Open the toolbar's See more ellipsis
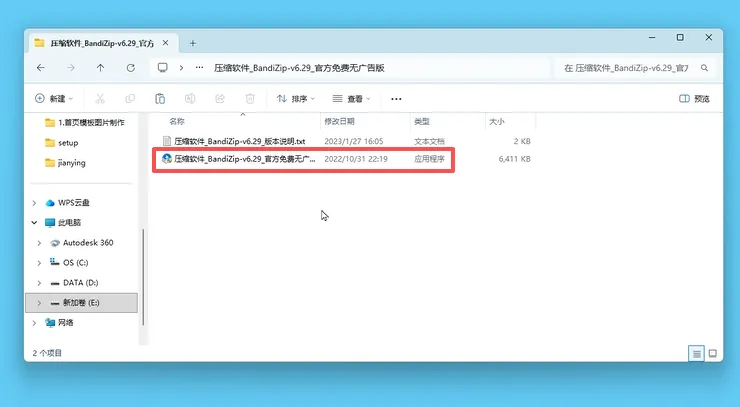The height and width of the screenshot is (407, 740). tap(396, 99)
